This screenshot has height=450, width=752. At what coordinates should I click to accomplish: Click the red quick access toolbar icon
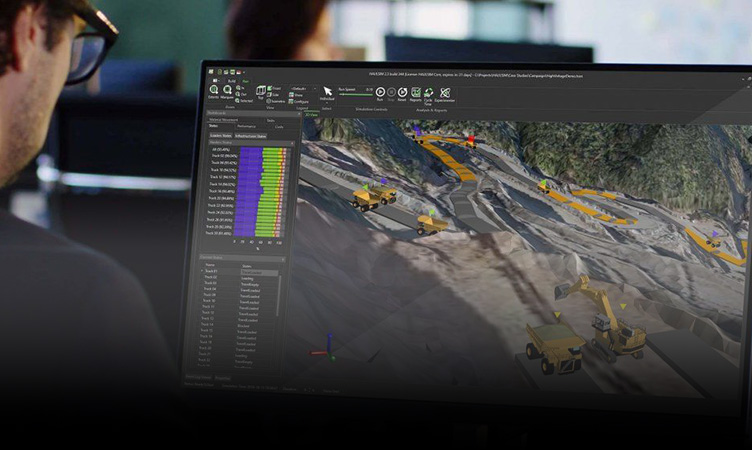[238, 72]
